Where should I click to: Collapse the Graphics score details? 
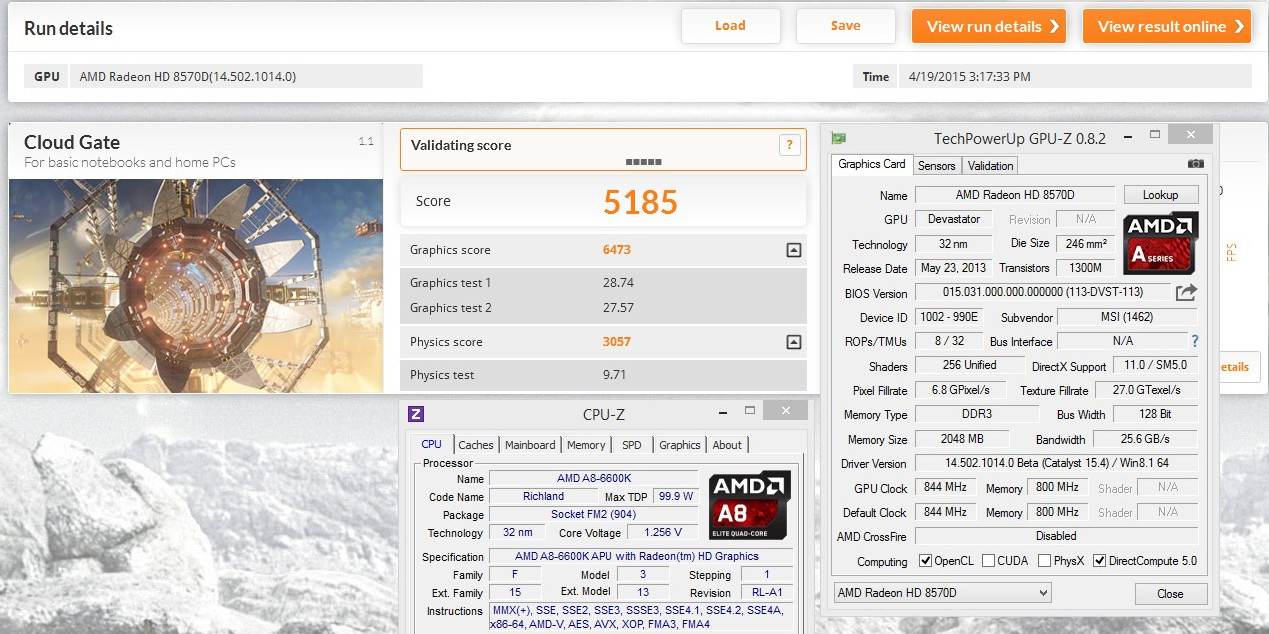[793, 250]
